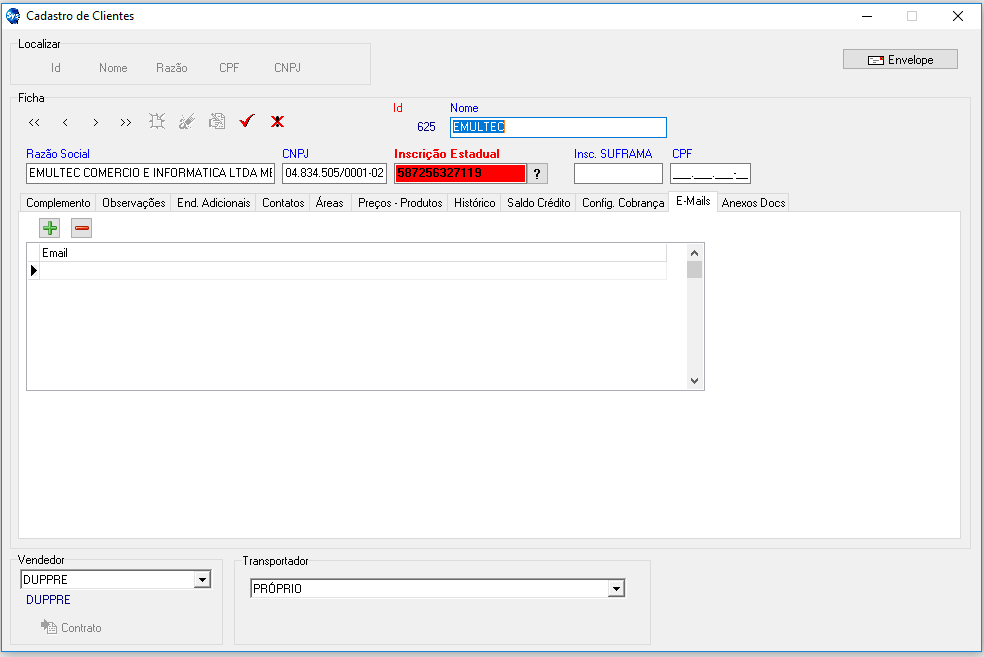984x657 pixels.
Task: Open the Anexos Docs tab
Action: coord(753,203)
